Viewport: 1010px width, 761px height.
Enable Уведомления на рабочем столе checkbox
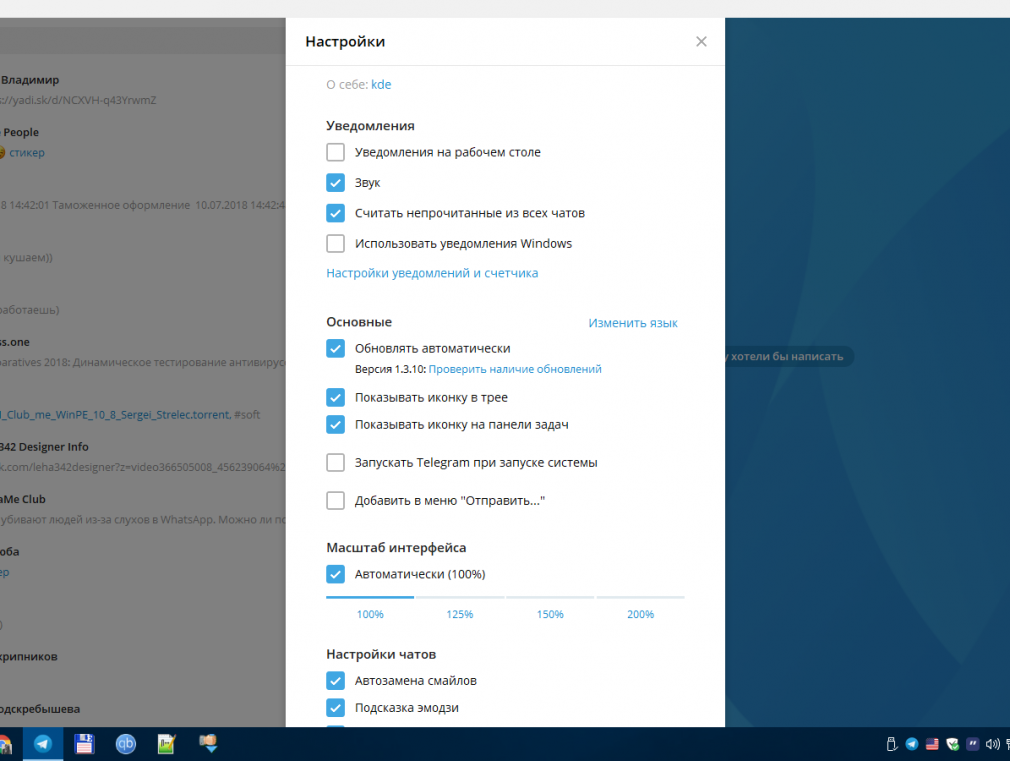pos(336,152)
